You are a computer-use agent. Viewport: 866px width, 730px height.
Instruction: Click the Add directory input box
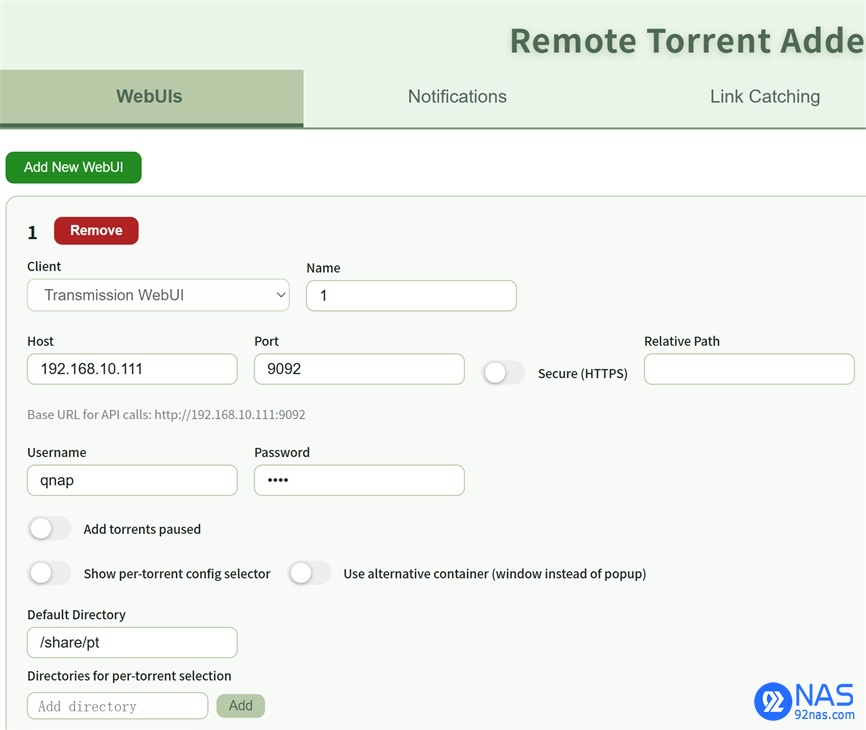118,706
